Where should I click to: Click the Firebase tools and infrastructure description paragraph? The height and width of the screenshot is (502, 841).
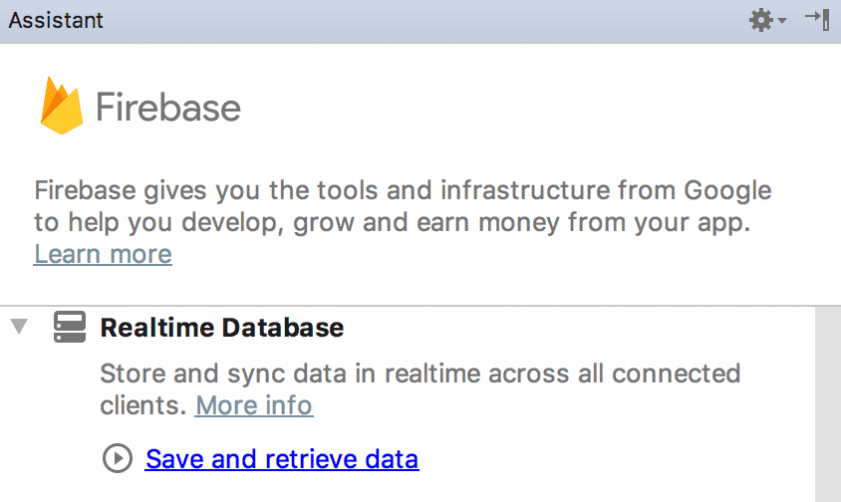403,206
